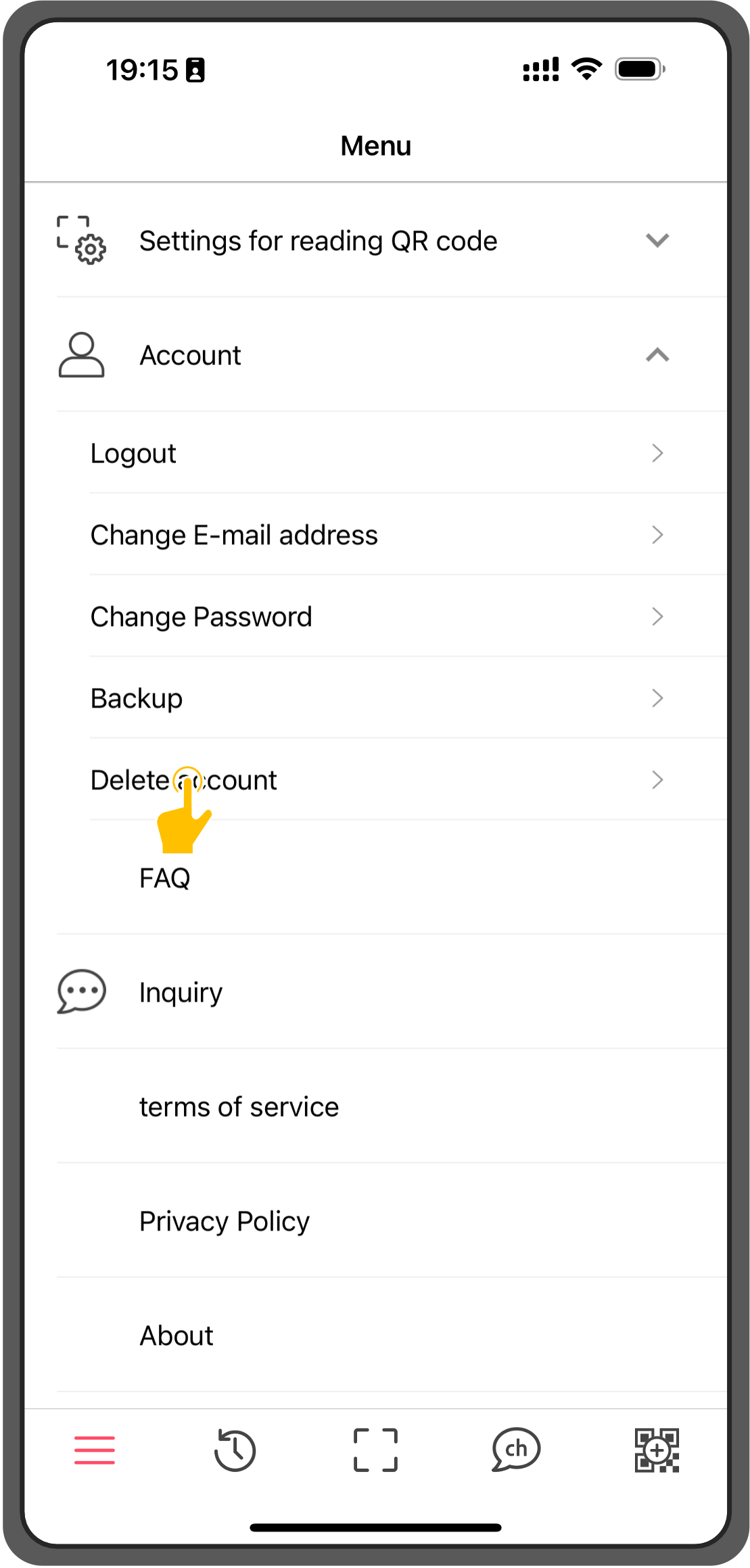Tap the Account person icon
Image resolution: width=750 pixels, height=1568 pixels.
pyautogui.click(x=81, y=354)
